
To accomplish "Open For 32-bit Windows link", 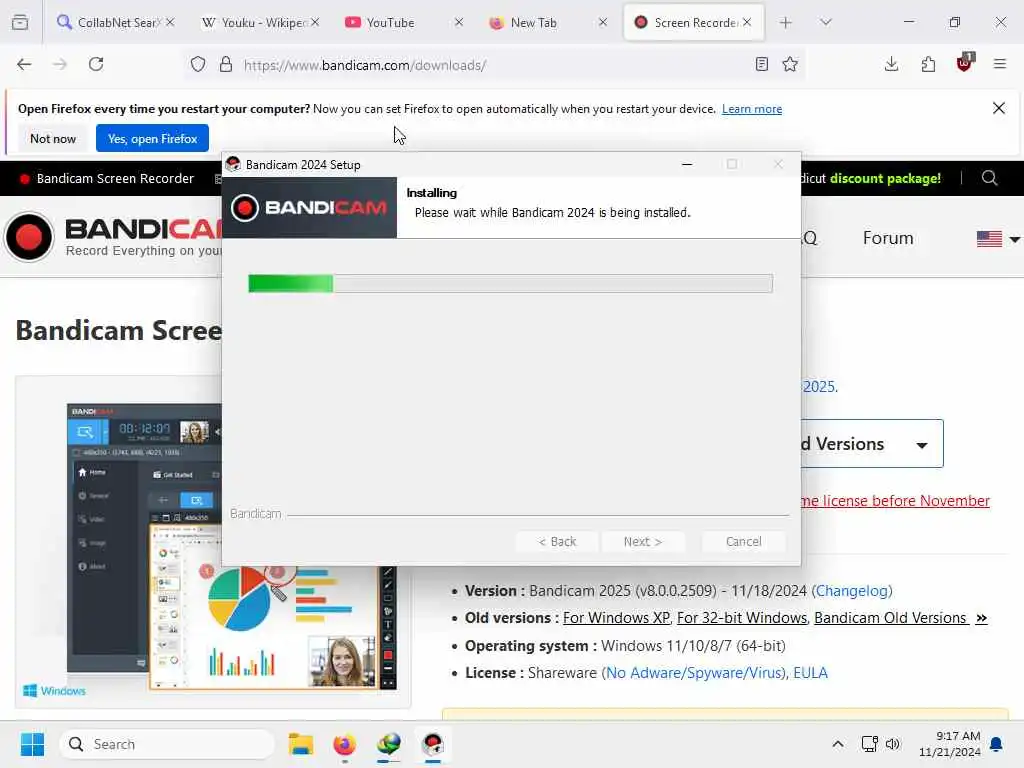I will click(x=742, y=618).
